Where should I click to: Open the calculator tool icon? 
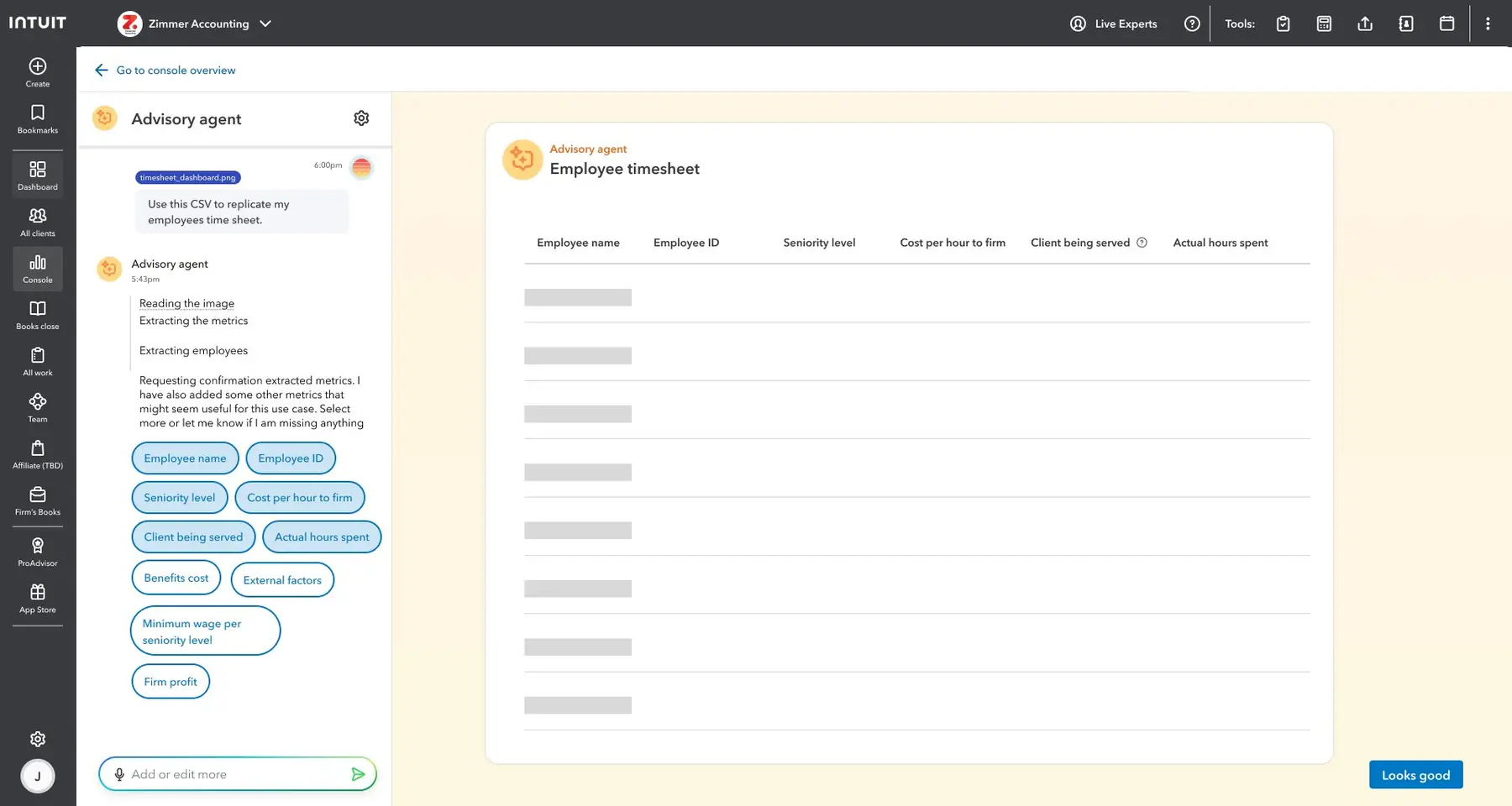pyautogui.click(x=1324, y=24)
